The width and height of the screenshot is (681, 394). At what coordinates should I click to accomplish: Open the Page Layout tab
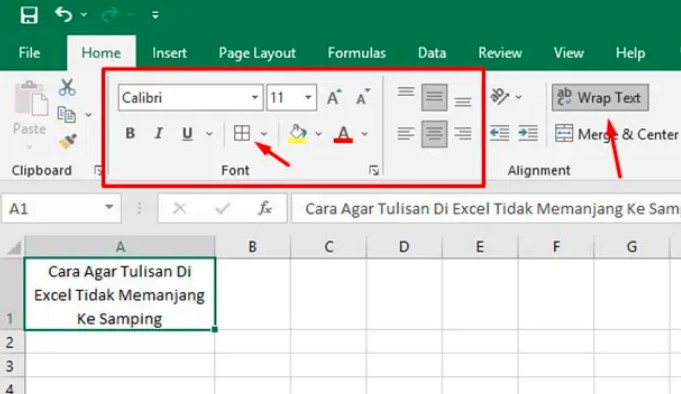coord(257,53)
